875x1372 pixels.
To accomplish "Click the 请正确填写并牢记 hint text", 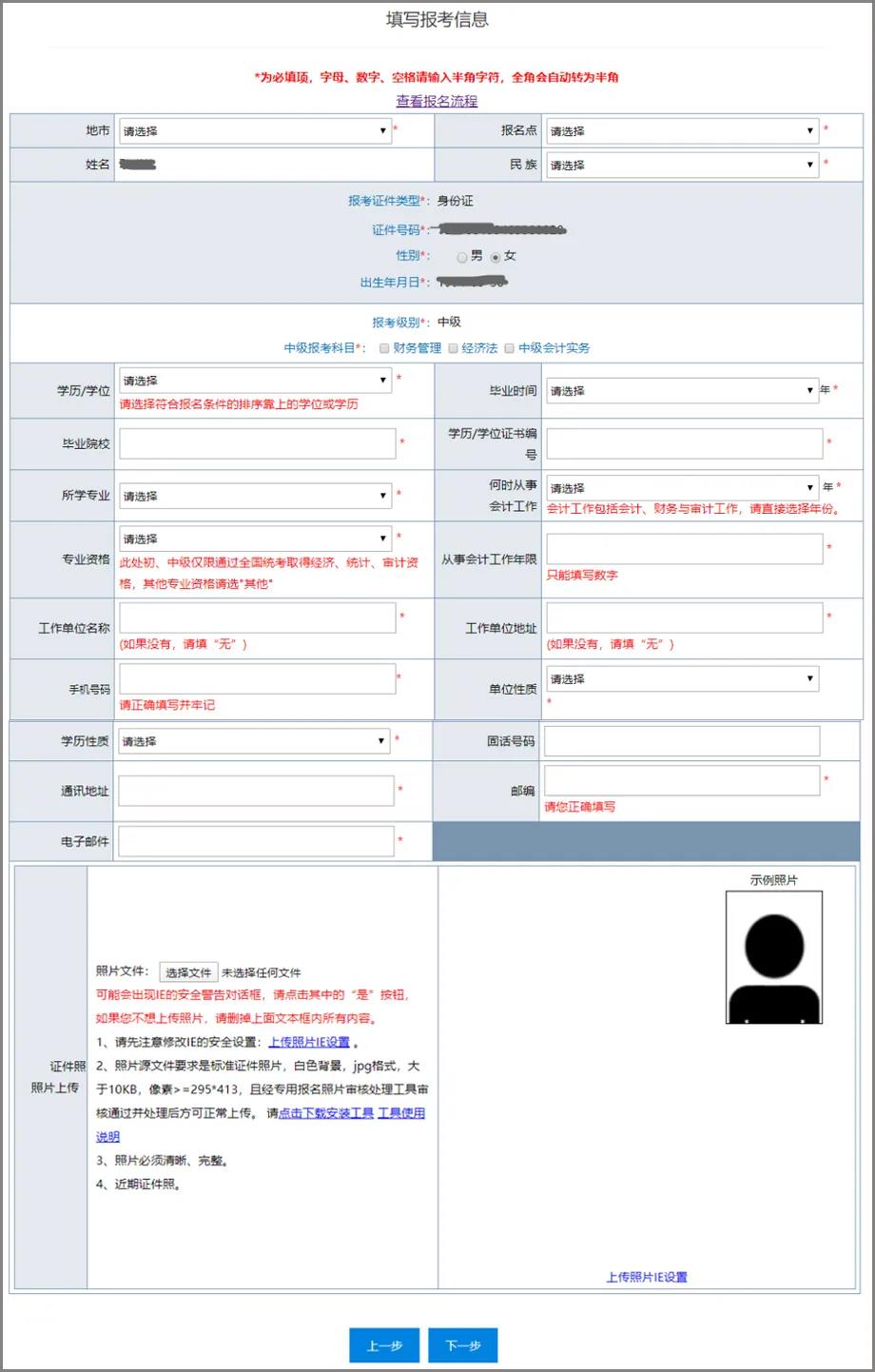I will 166,705.
